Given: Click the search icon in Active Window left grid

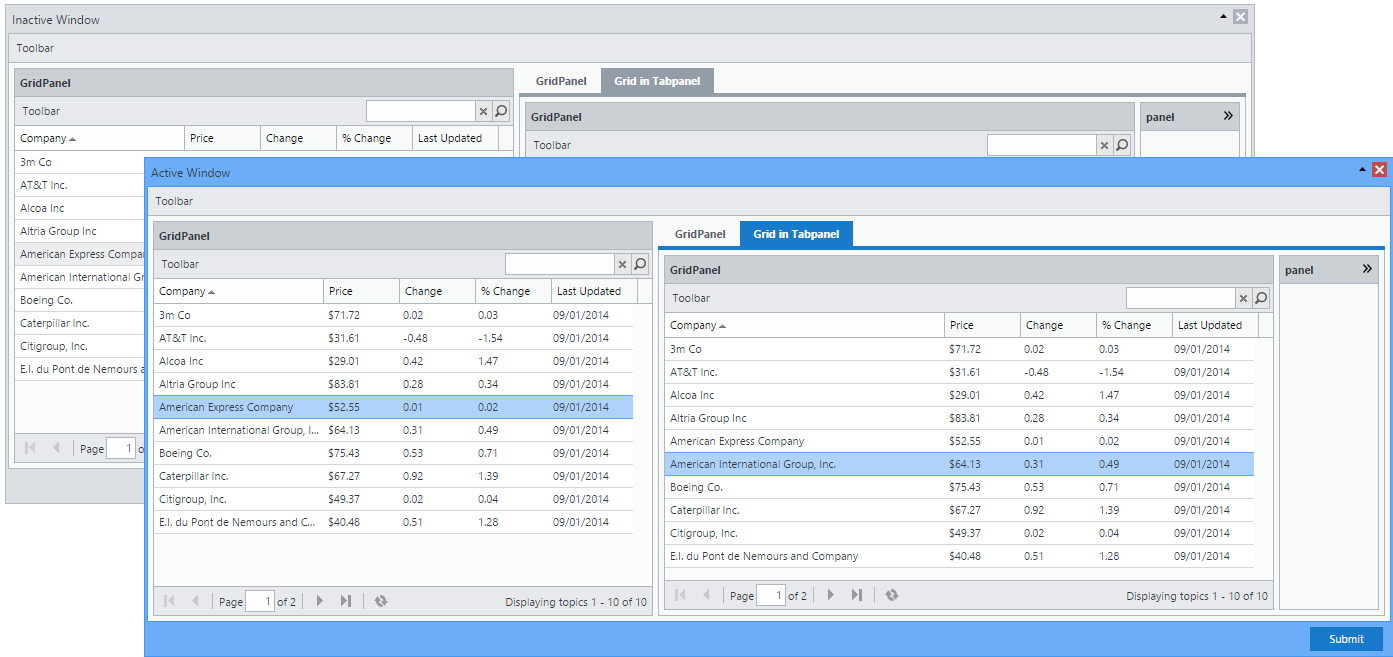Looking at the screenshot, I should coord(641,264).
